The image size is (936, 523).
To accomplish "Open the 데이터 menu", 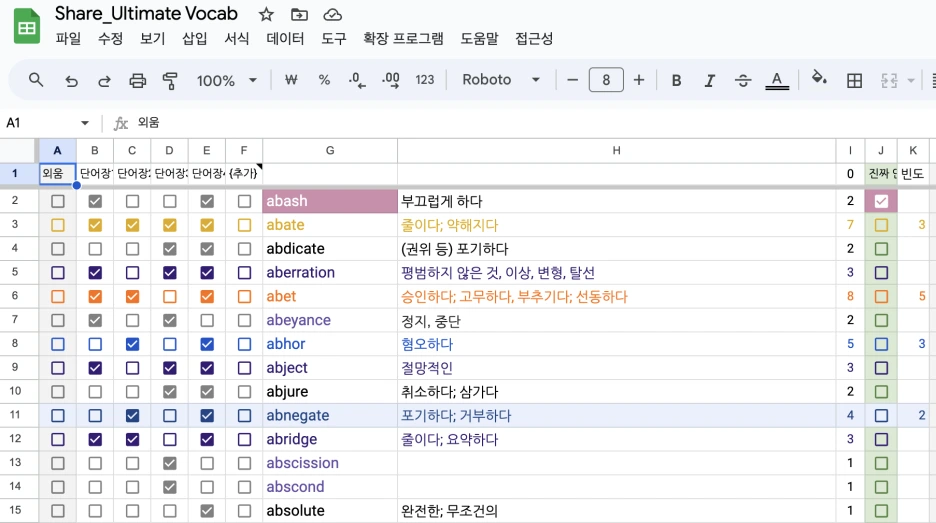I will click(x=285, y=39).
